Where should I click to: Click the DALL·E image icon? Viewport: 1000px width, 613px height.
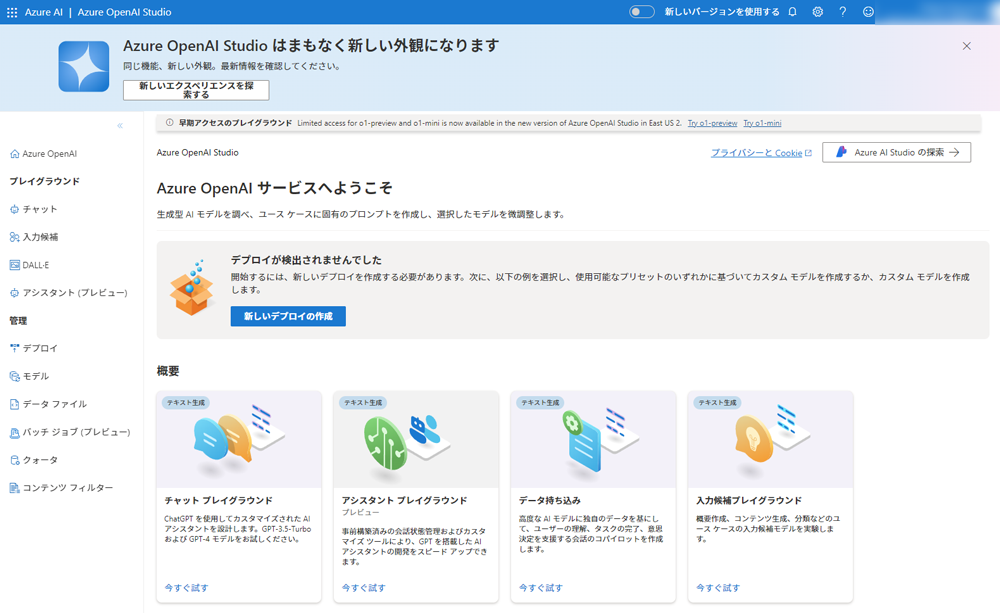14,265
